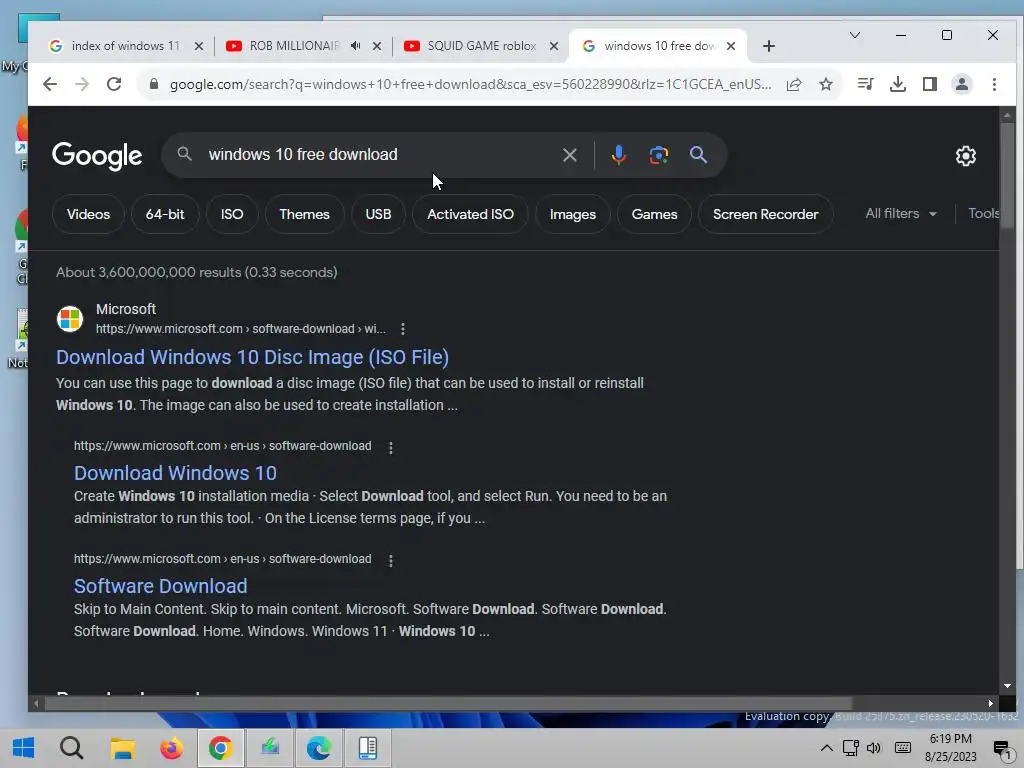The image size is (1024, 768).
Task: Filter results by Images chip
Action: pyautogui.click(x=573, y=214)
